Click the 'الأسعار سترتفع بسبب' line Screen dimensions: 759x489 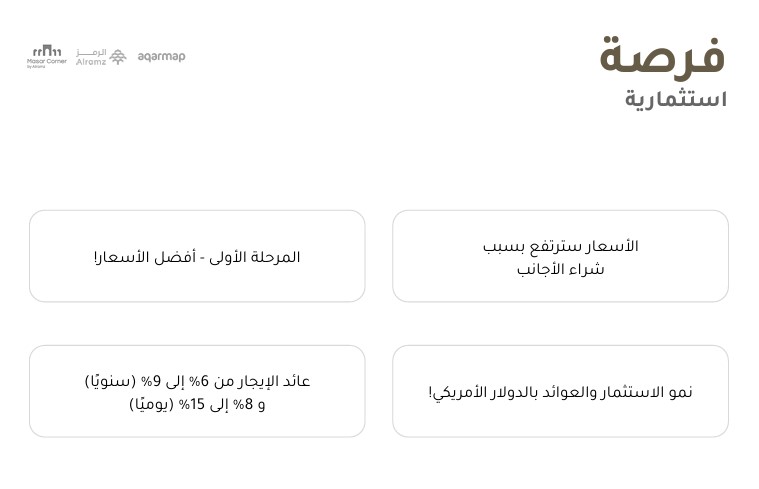pos(560,246)
